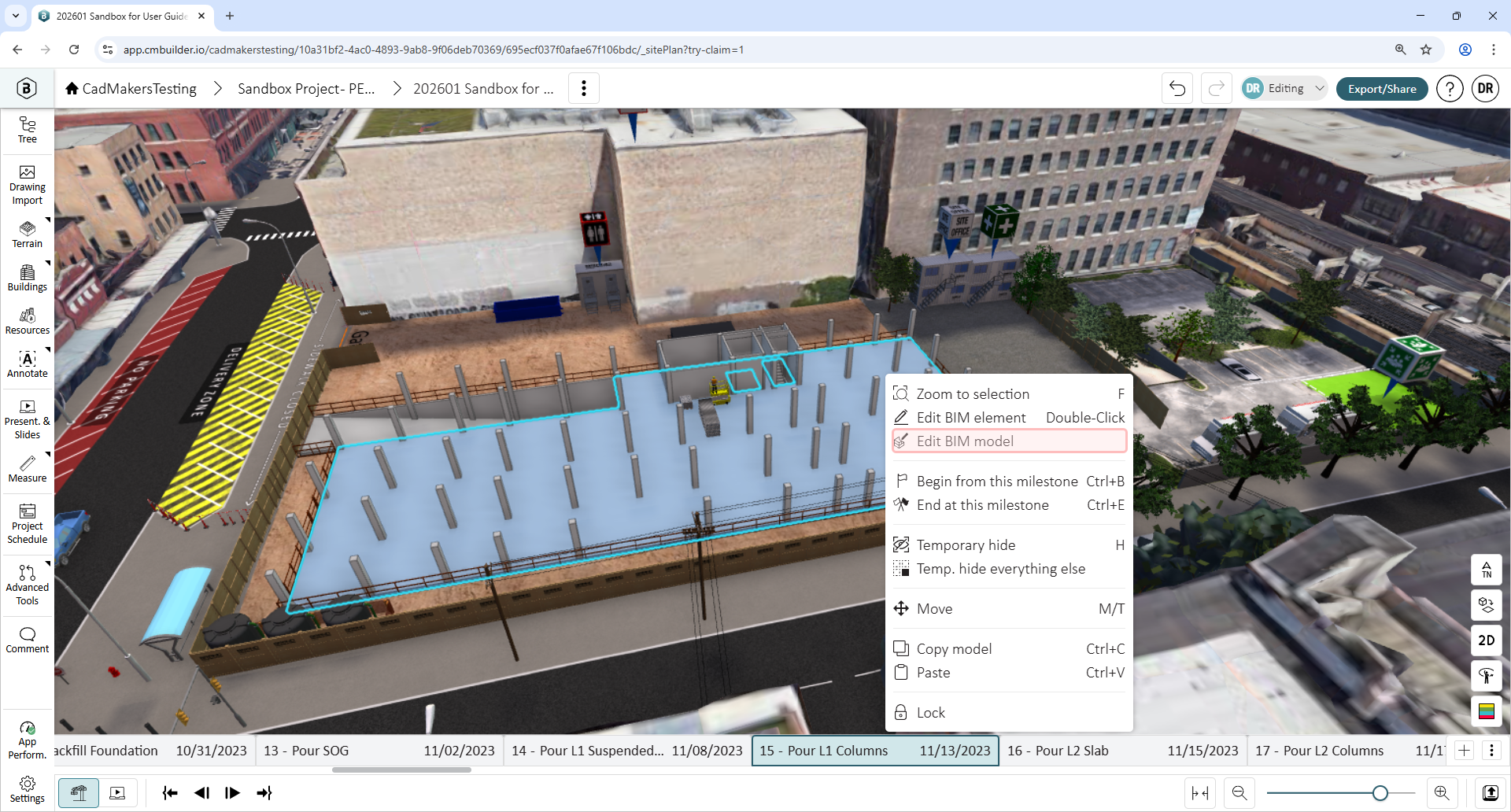1511x812 pixels.
Task: Add a new milestone with plus
Action: pos(1464,751)
